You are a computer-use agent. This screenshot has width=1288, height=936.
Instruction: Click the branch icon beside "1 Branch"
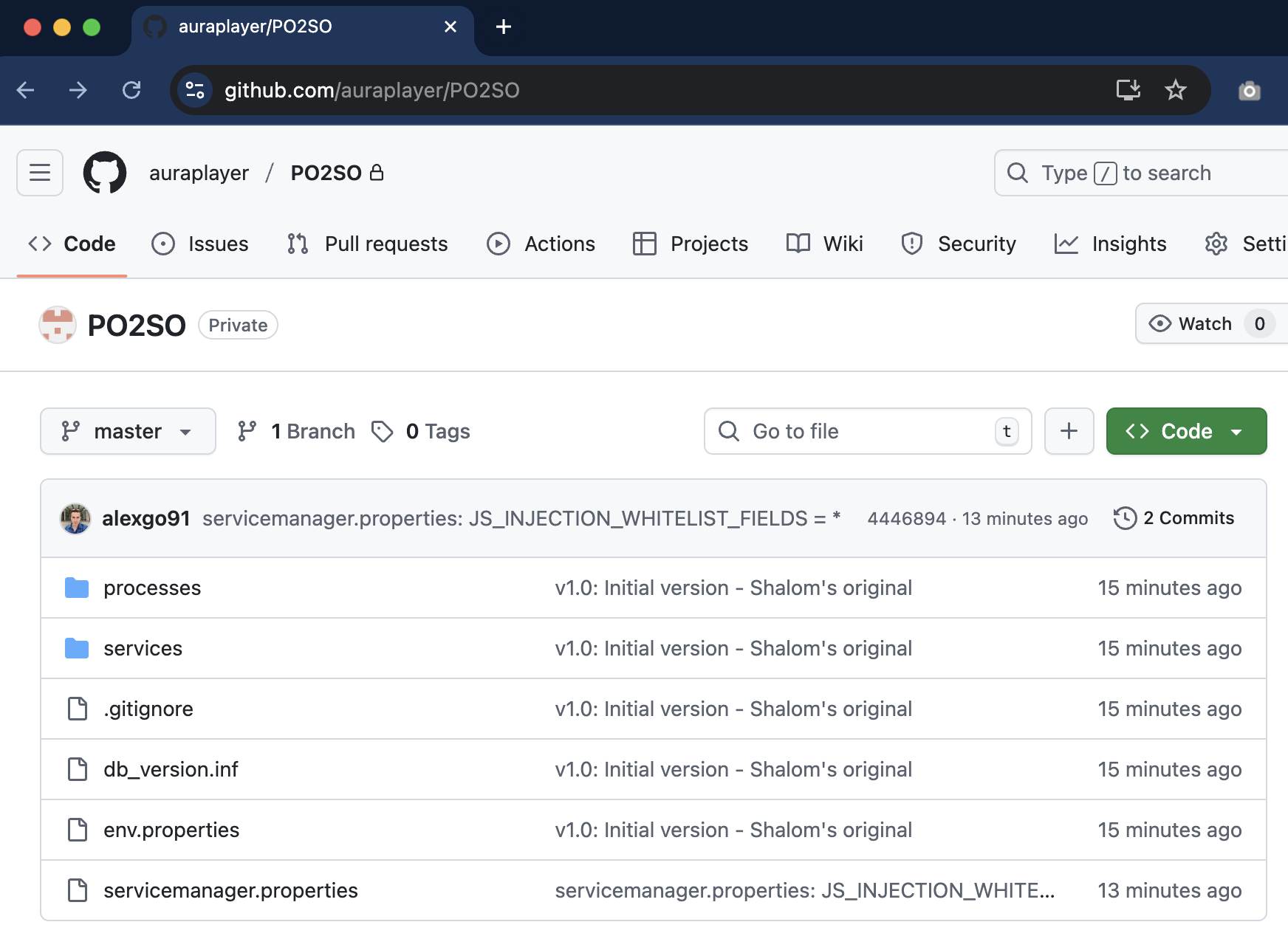[247, 430]
